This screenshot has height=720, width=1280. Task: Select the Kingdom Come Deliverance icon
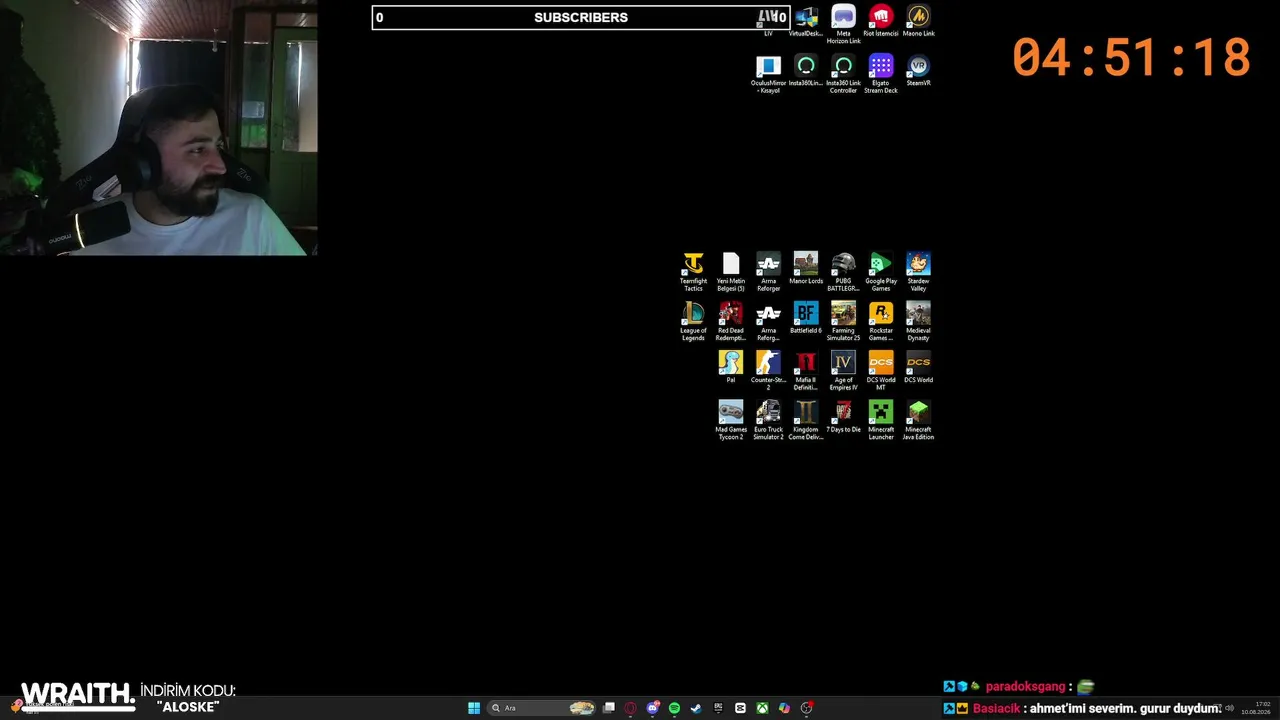[x=806, y=420]
